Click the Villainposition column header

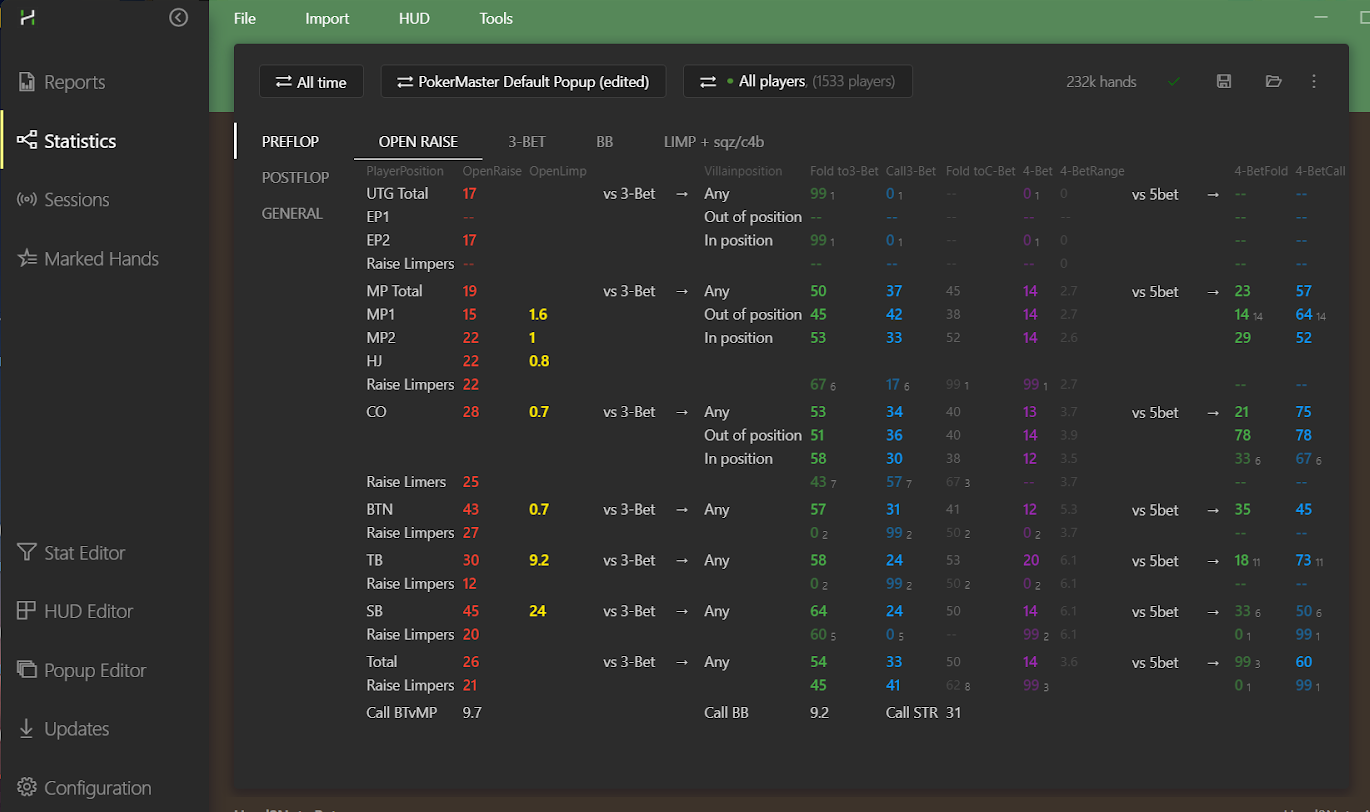click(743, 172)
